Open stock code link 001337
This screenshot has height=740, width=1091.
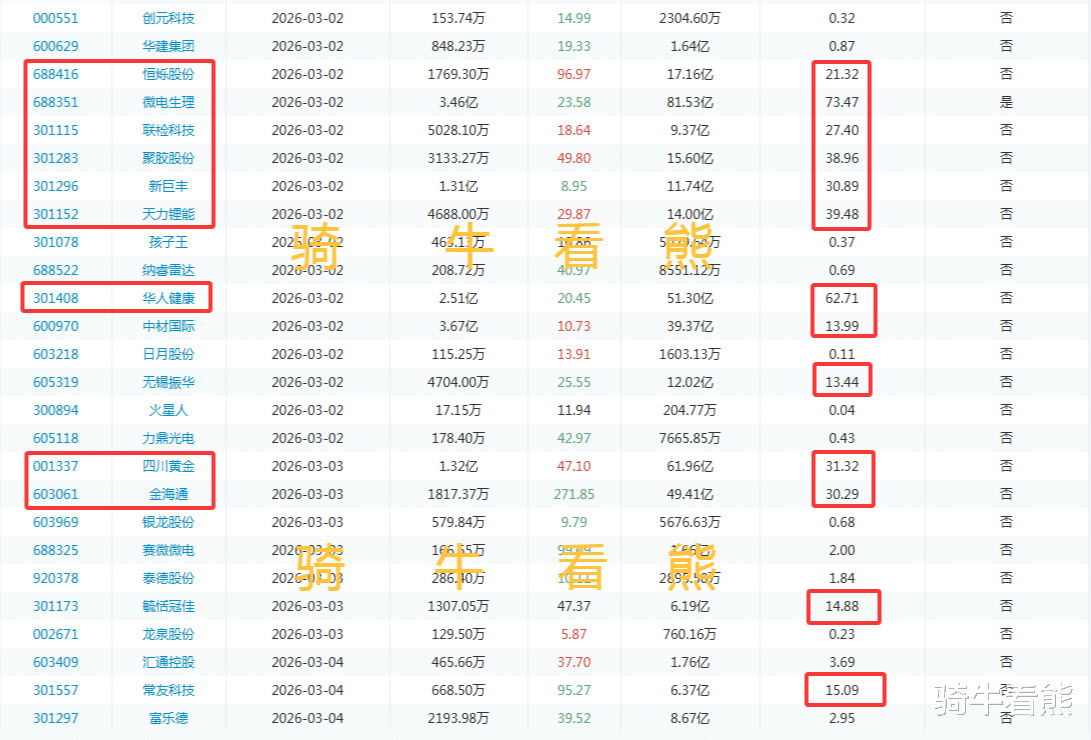coord(56,466)
